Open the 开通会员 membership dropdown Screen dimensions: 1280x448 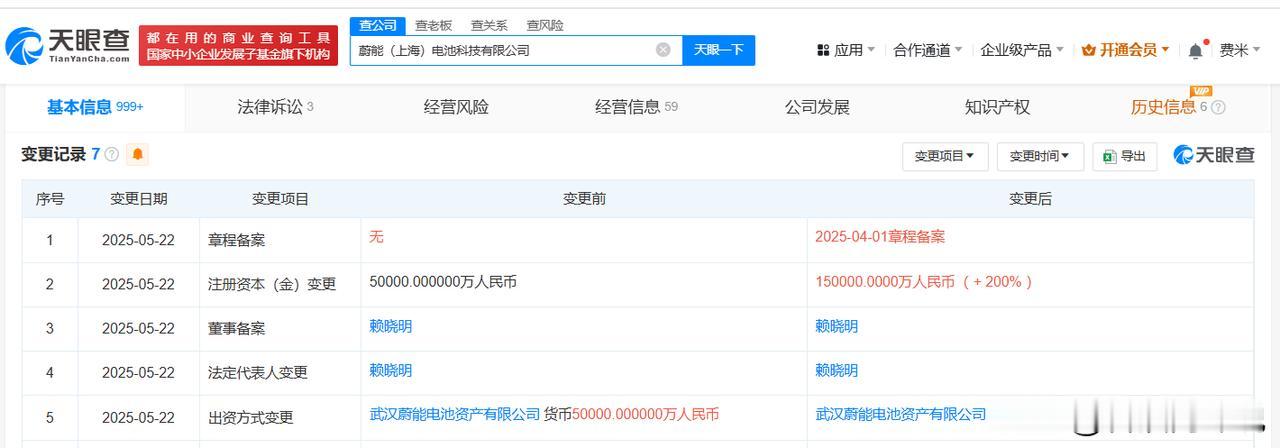(1125, 50)
